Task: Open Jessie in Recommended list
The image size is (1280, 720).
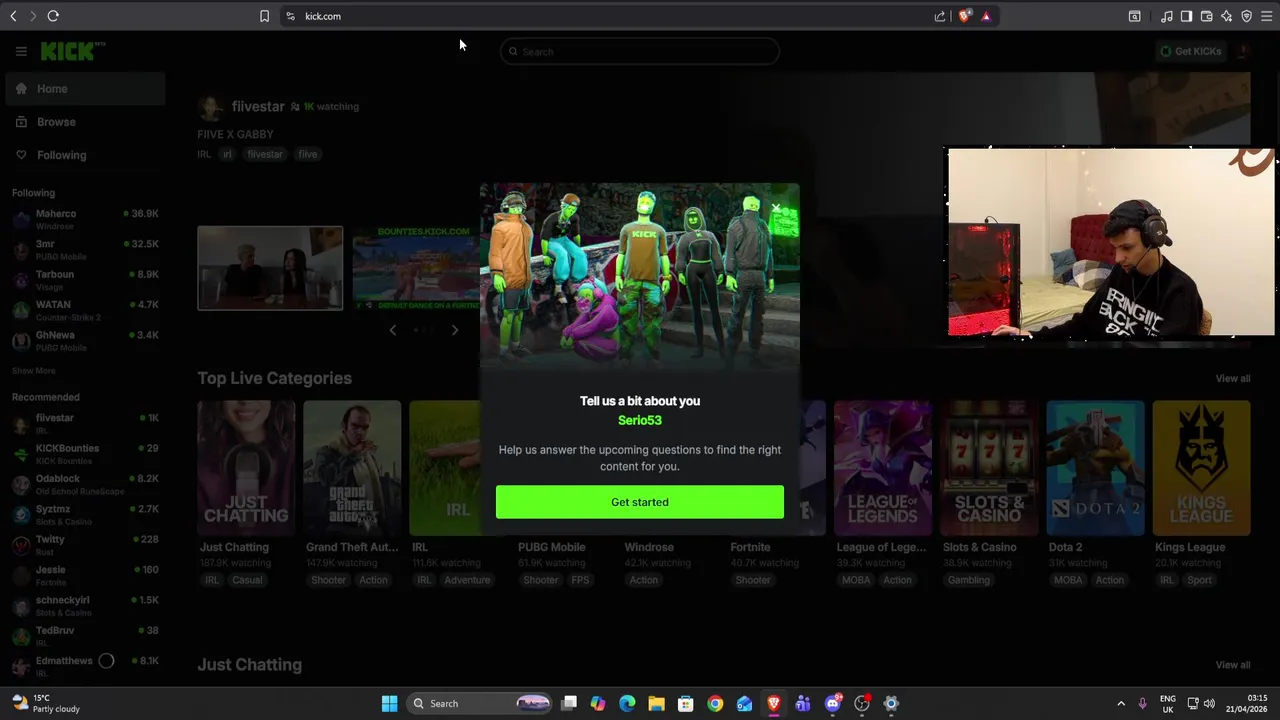Action: (x=85, y=575)
